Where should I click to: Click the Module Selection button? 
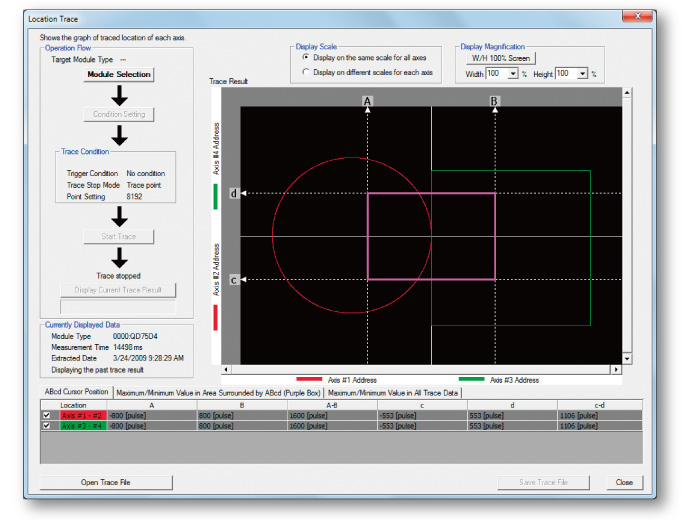tap(119, 74)
